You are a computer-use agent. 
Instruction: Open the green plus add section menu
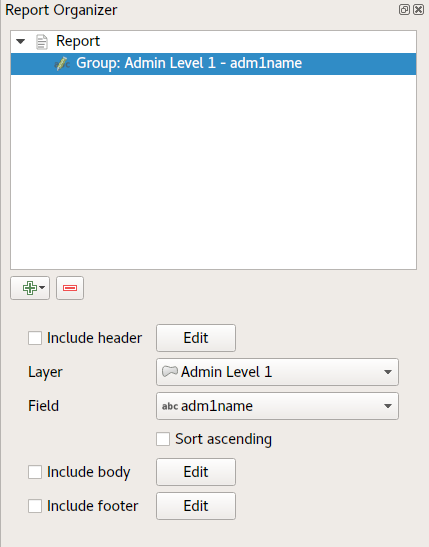tap(30, 288)
